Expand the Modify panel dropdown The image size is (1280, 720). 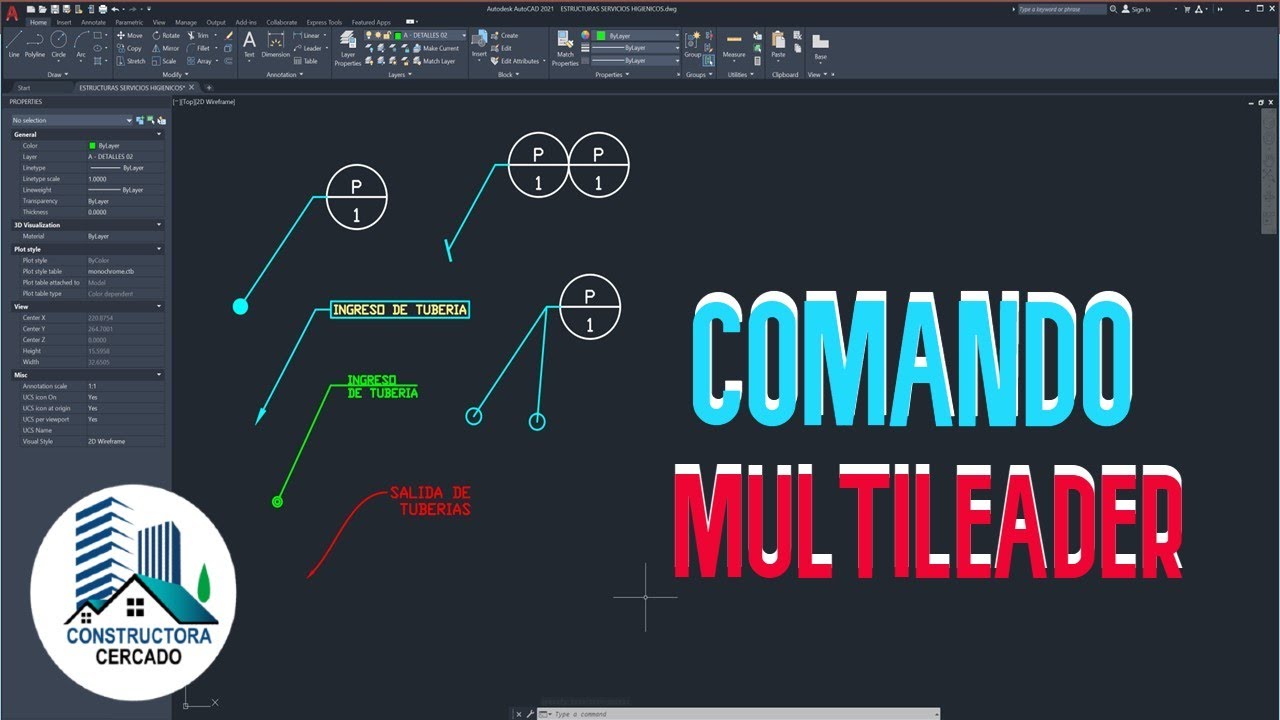[174, 74]
